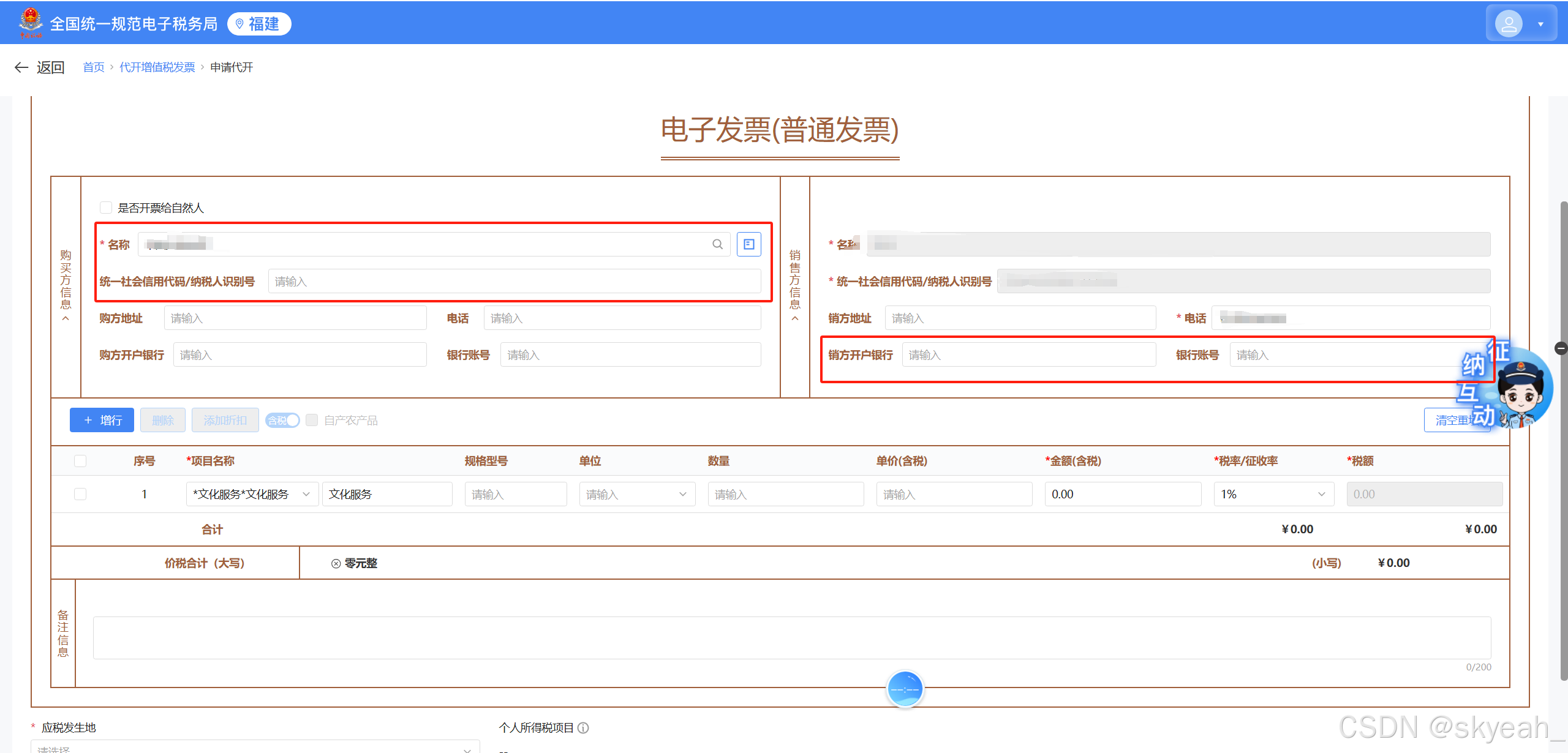Collapse the 购买方信息 section chevron
The height and width of the screenshot is (753, 1568).
click(65, 320)
